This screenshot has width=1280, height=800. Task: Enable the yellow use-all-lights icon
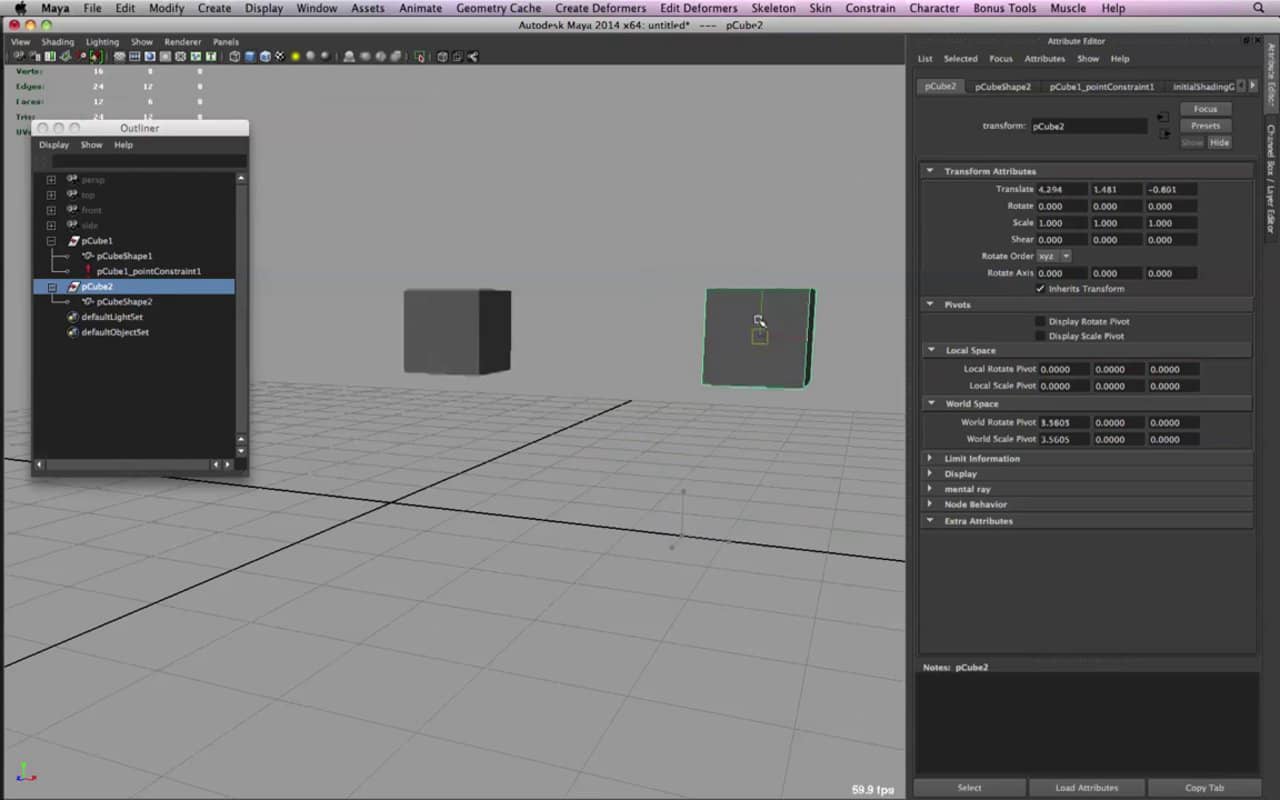[x=295, y=56]
